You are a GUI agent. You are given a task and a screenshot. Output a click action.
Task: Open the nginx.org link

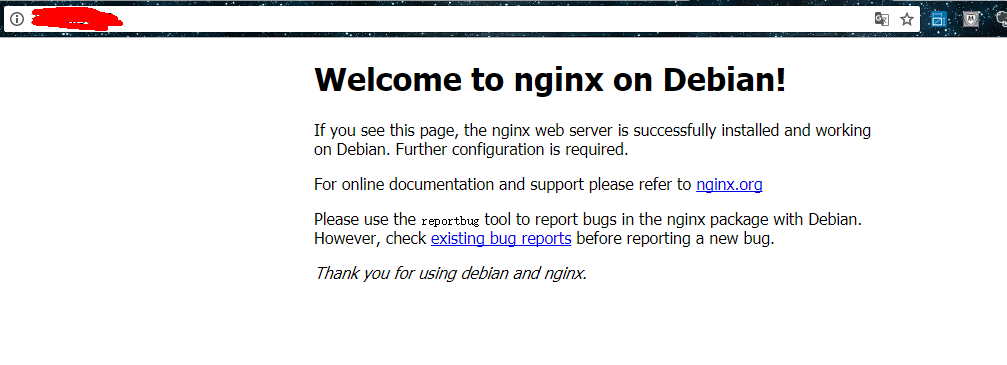[729, 185]
